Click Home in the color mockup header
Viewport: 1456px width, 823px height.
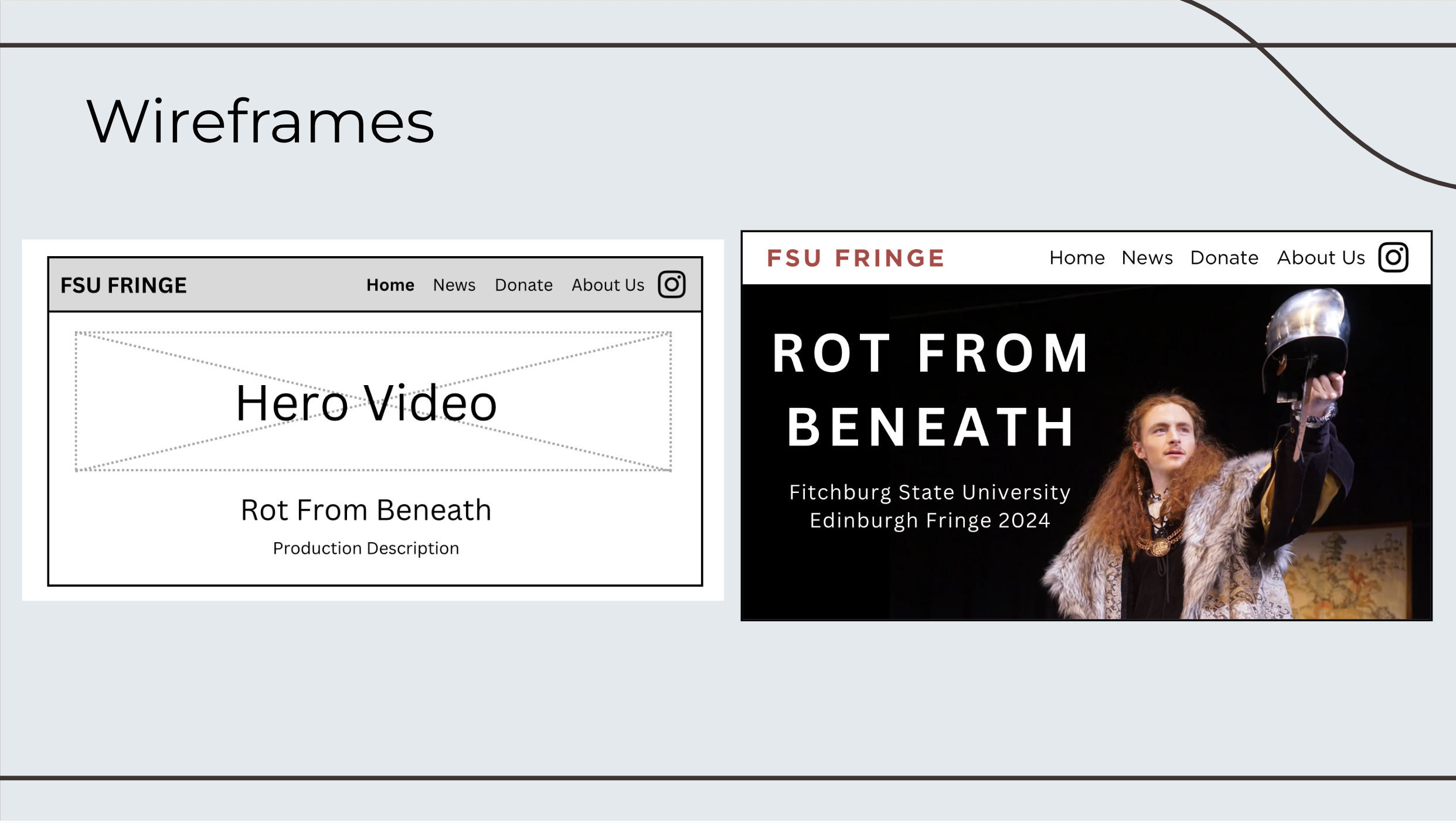tap(1077, 258)
